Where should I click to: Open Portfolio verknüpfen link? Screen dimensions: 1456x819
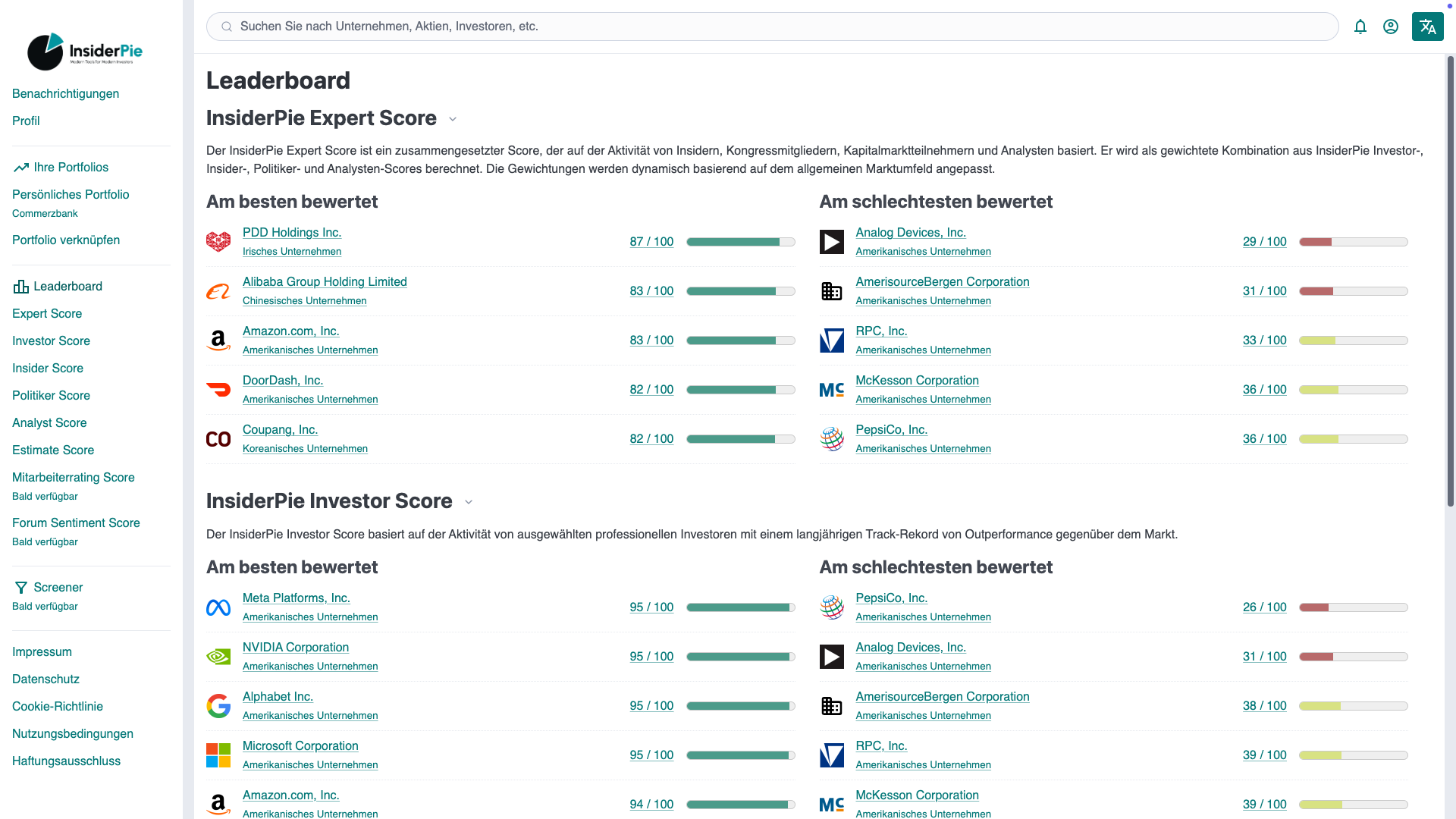point(66,240)
